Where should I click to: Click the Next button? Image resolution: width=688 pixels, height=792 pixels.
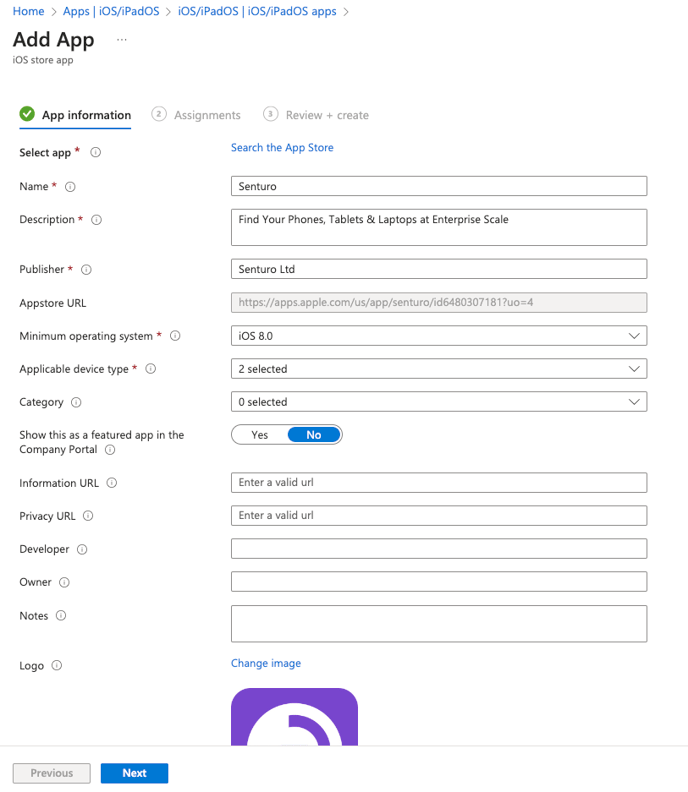point(134,773)
